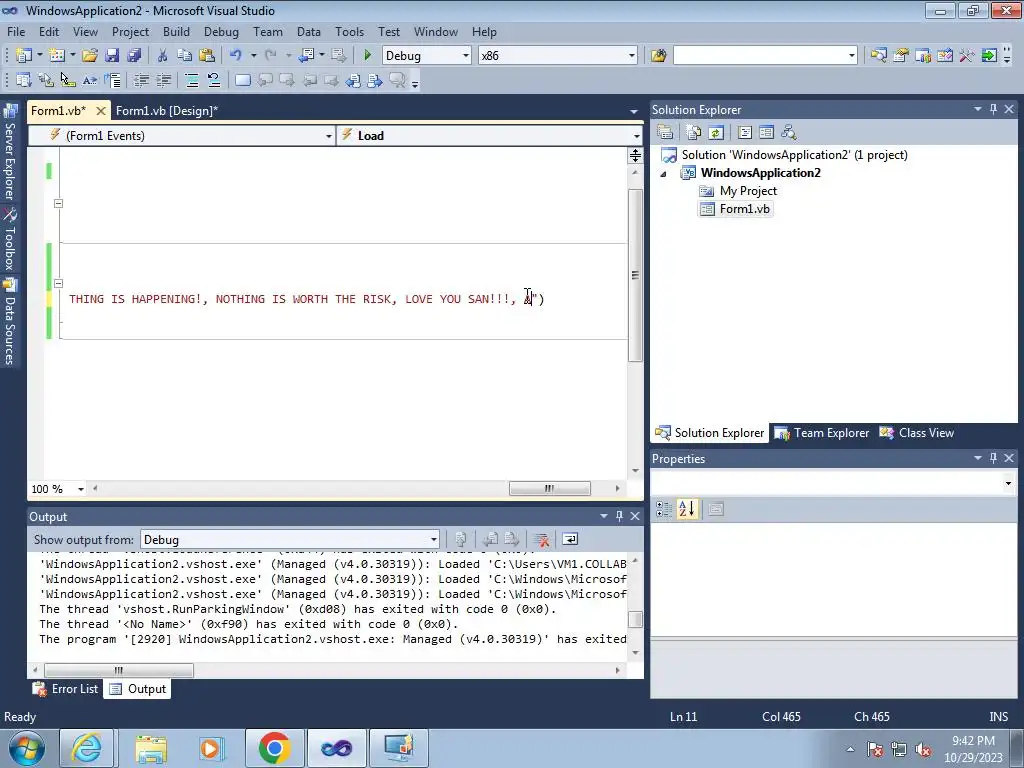Switch to Form1.vb [Design]* tab
The image size is (1024, 768).
click(167, 110)
